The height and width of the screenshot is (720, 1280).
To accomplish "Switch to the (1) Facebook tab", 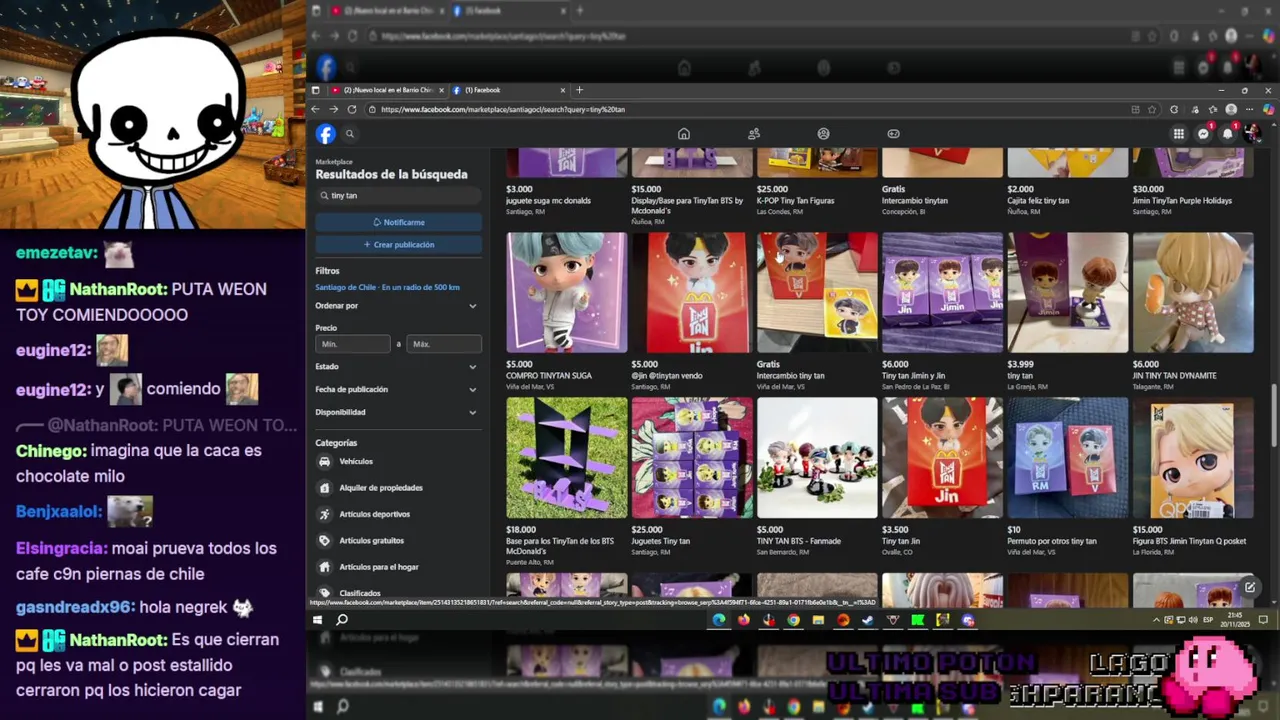I will (508, 90).
